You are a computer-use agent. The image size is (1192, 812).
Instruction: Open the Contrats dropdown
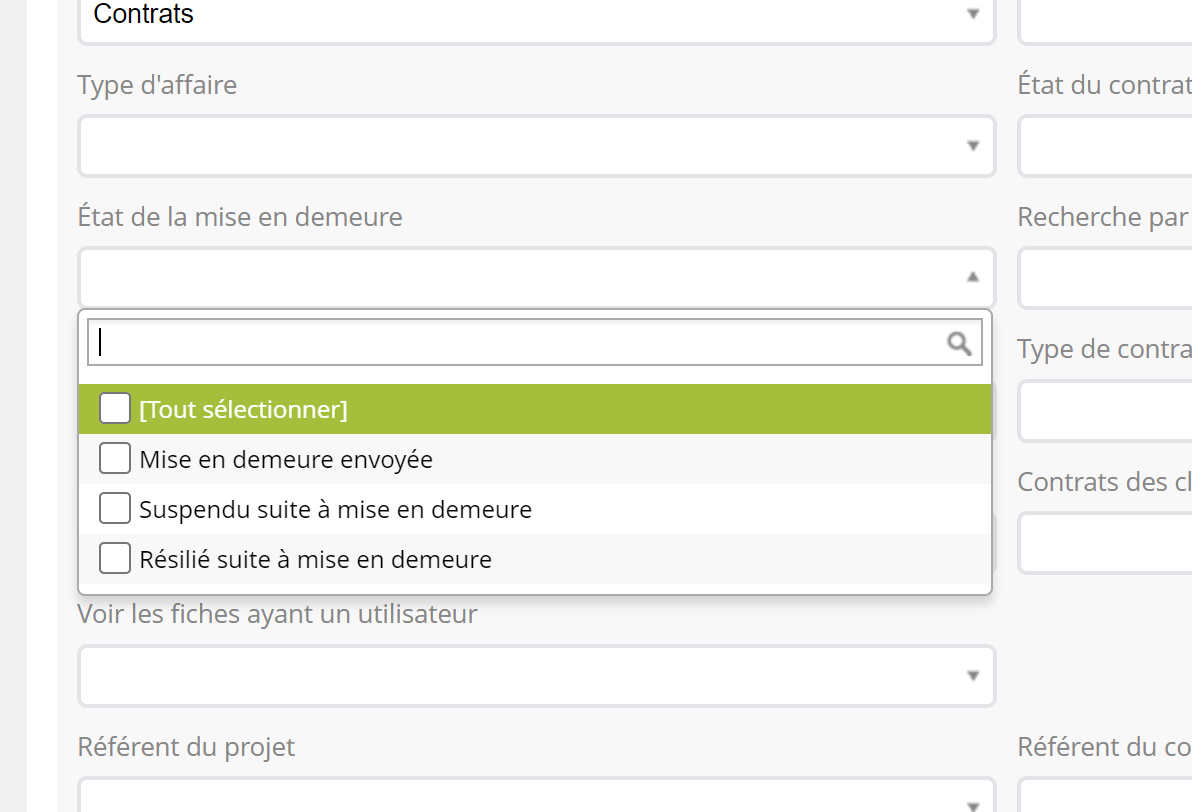[536, 16]
